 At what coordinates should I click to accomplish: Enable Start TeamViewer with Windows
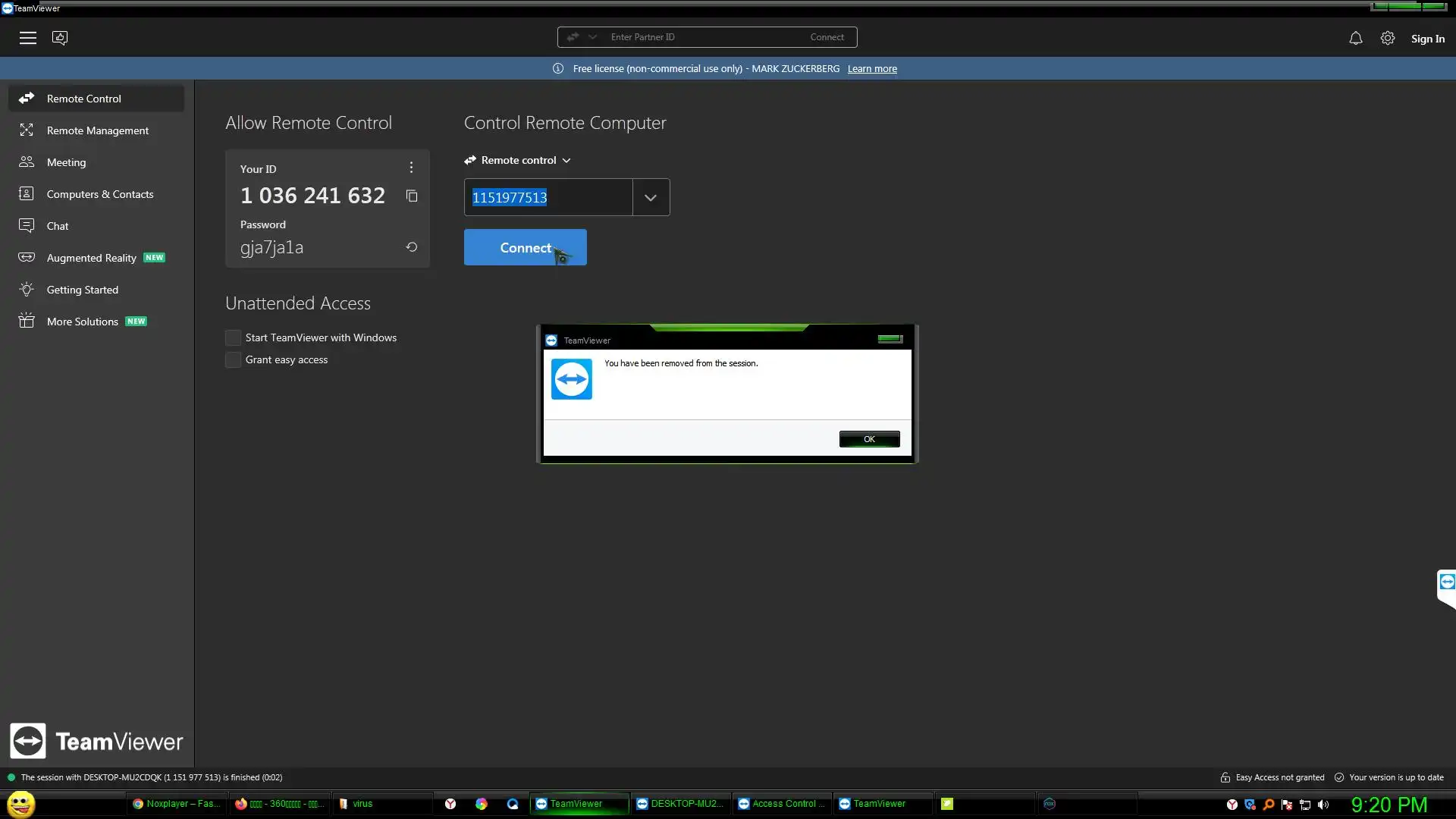click(x=234, y=338)
